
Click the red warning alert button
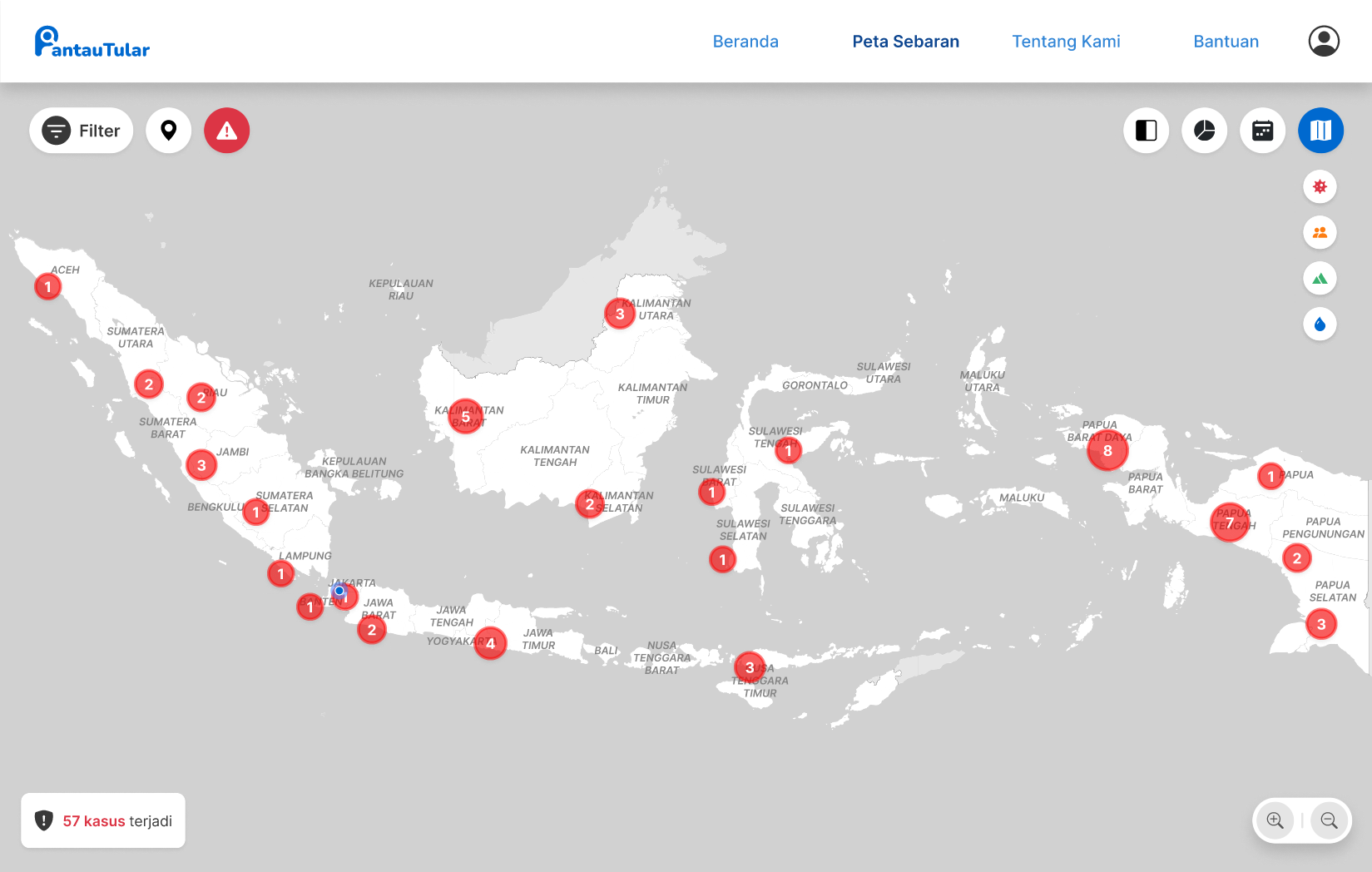pyautogui.click(x=226, y=131)
